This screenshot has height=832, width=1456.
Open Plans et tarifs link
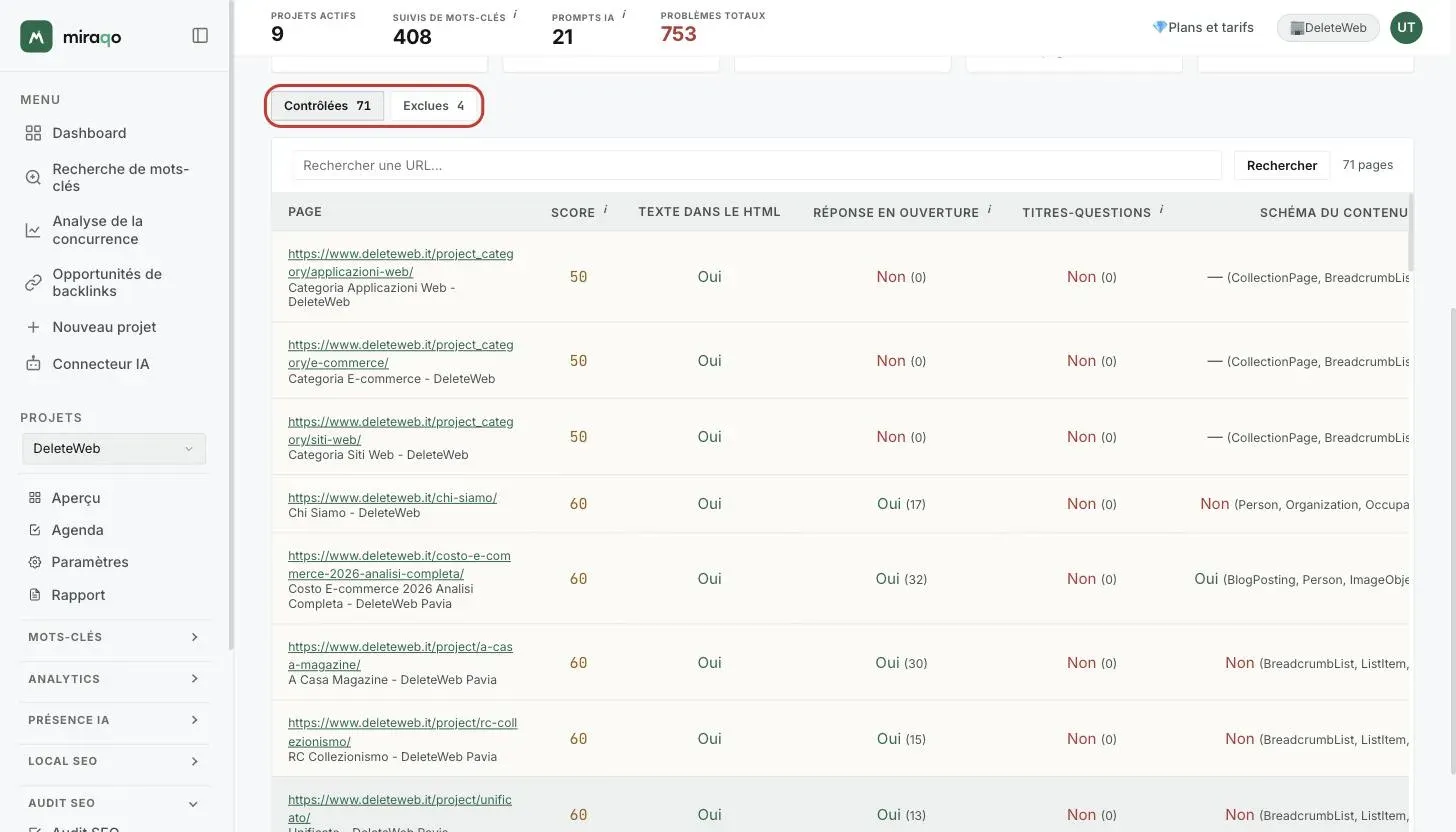click(1203, 27)
